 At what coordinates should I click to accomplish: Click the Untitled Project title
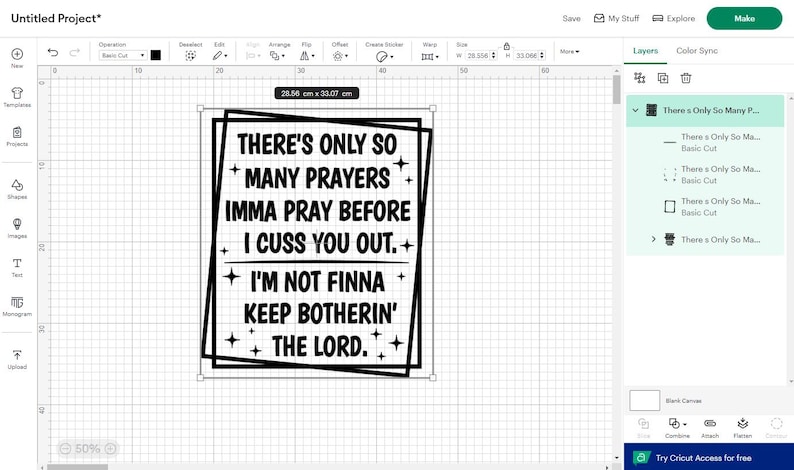pos(56,18)
